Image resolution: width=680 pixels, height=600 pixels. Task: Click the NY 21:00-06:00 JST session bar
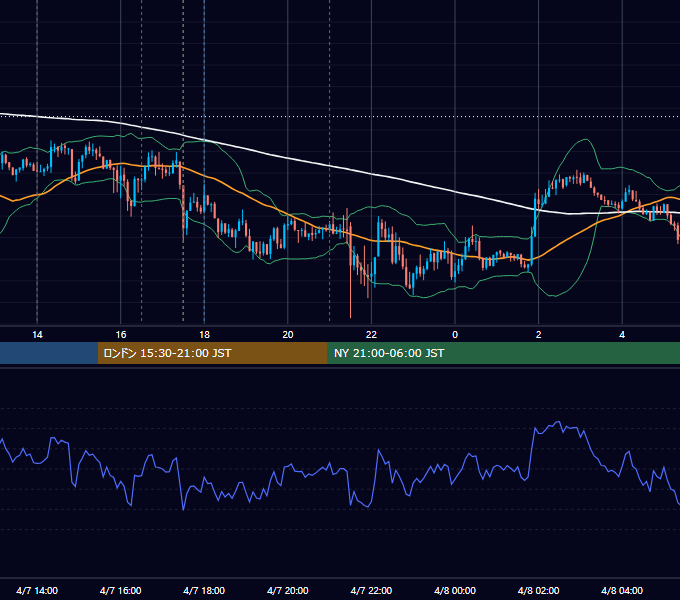[503, 353]
